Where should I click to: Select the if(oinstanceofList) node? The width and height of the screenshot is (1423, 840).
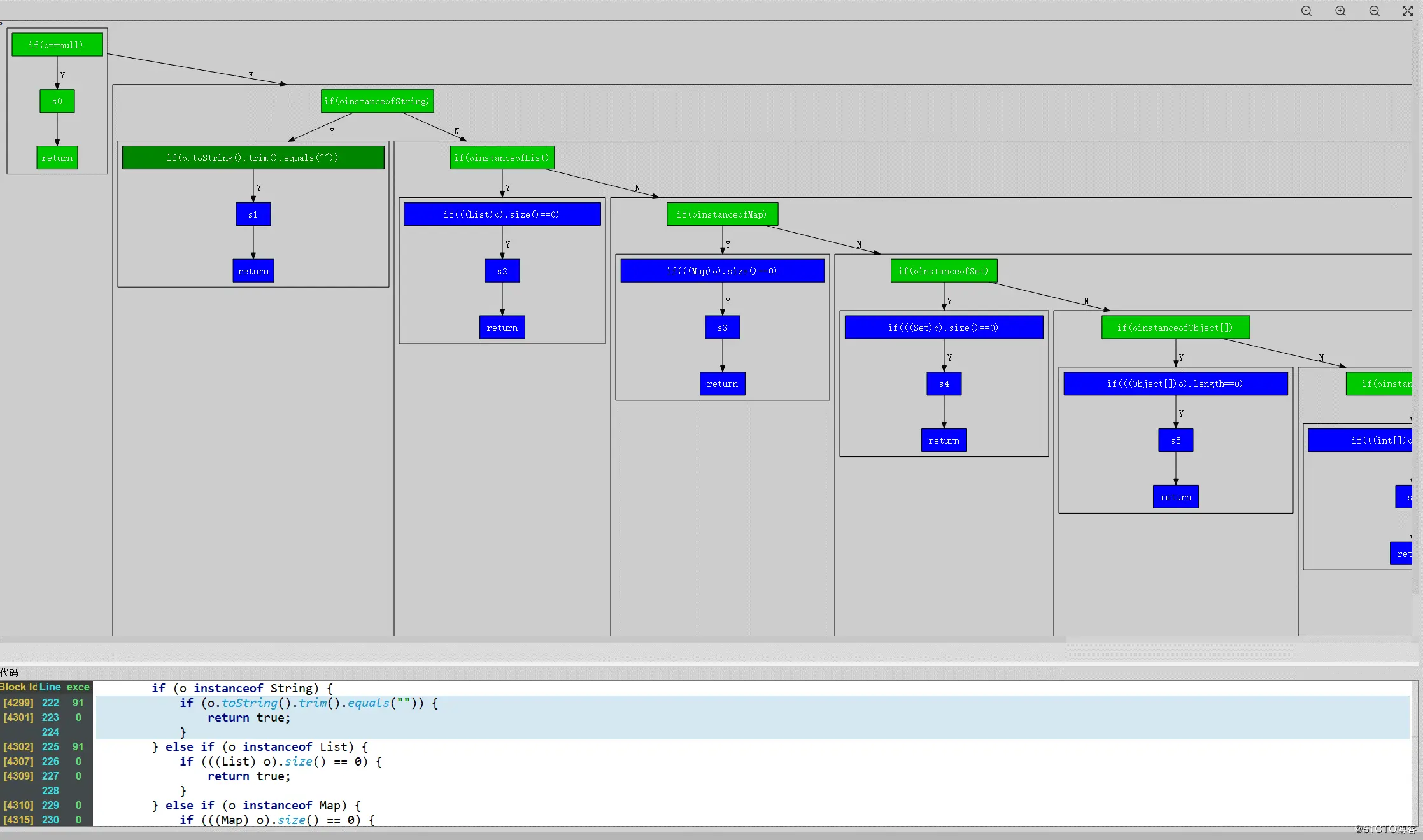502,158
